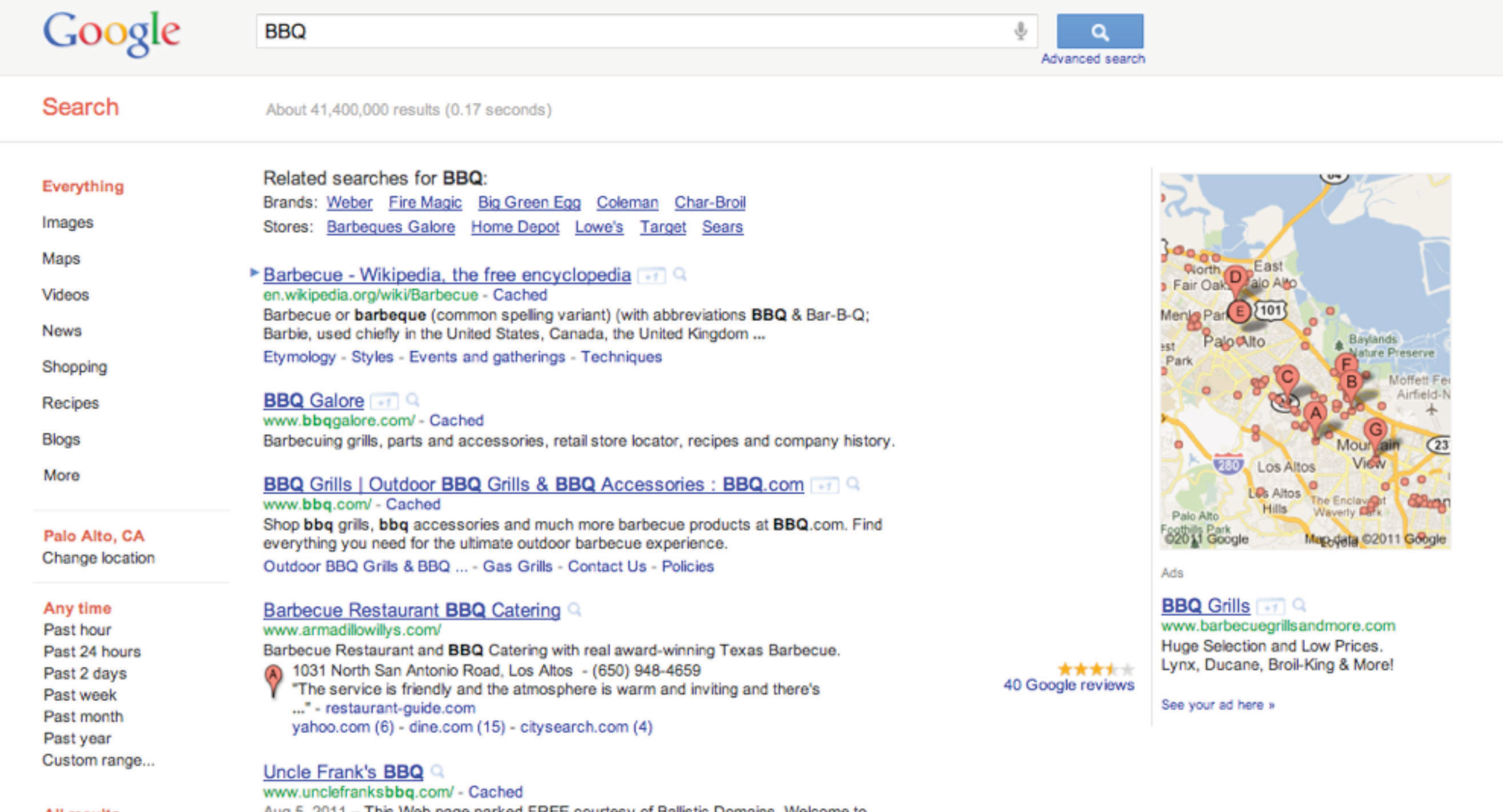Switch to Recipes results
Image resolution: width=1503 pixels, height=812 pixels.
[71, 404]
